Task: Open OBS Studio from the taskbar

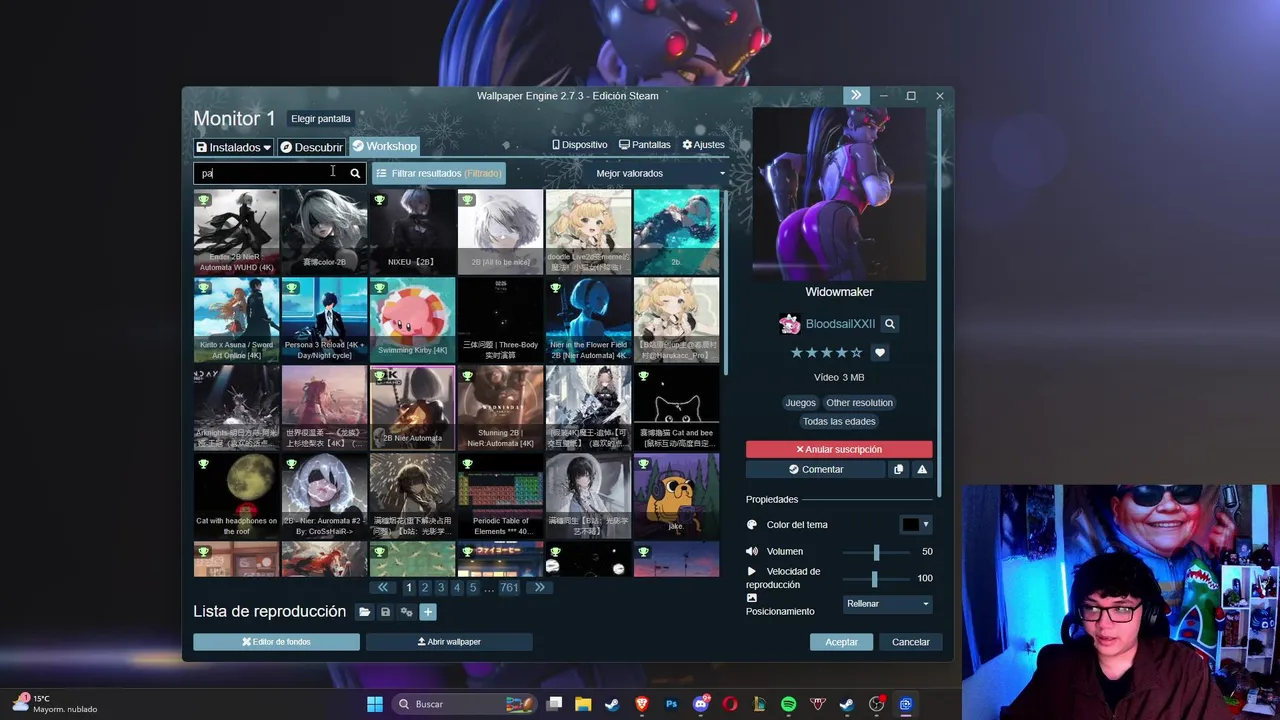Action: point(876,704)
